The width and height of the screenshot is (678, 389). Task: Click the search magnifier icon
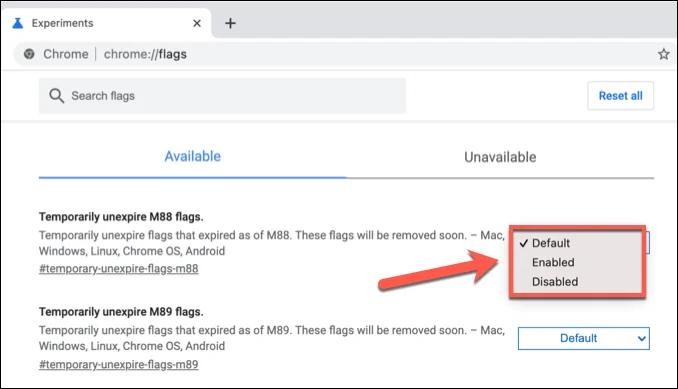pyautogui.click(x=56, y=96)
